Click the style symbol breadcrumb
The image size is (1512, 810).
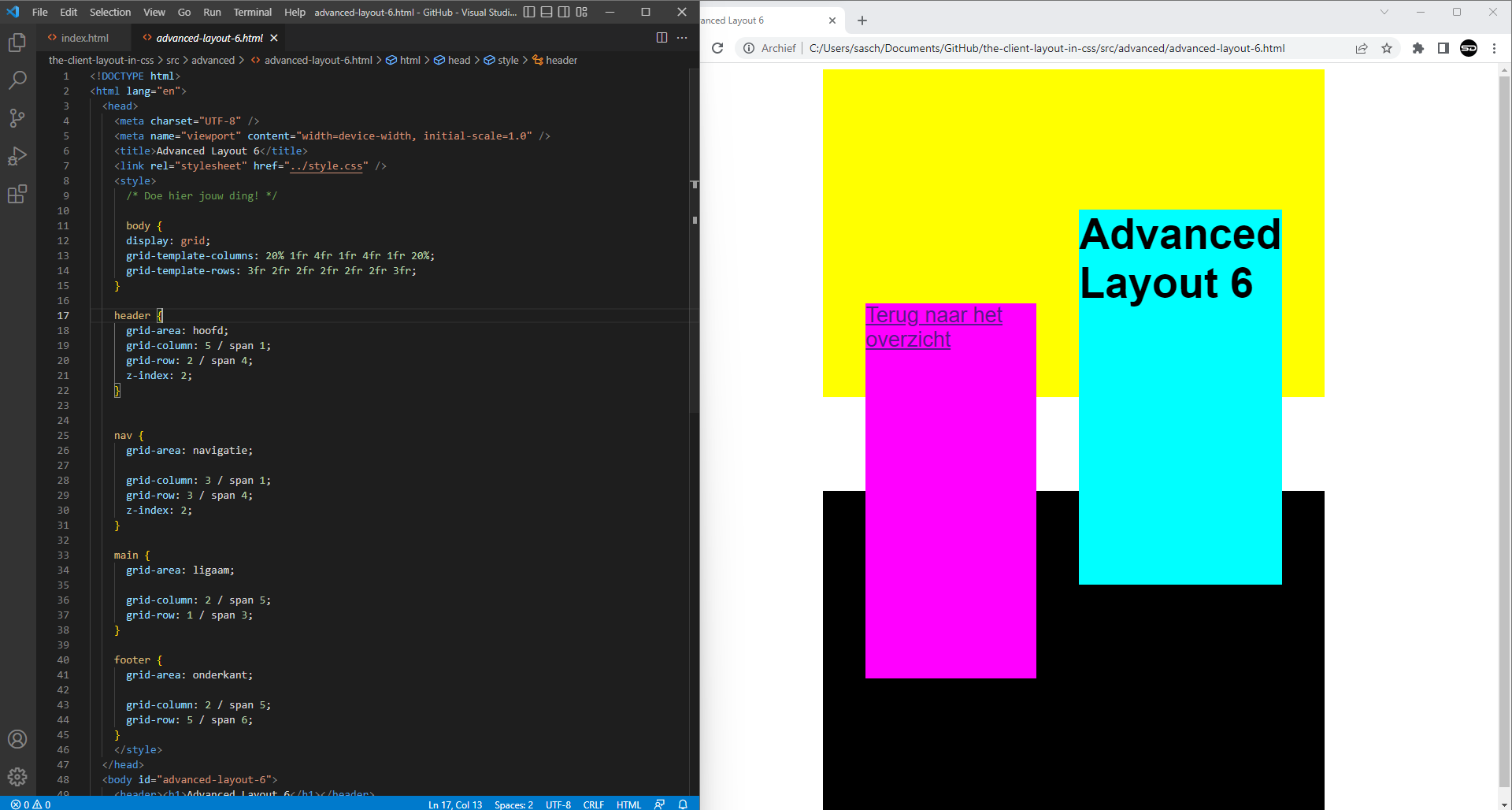pyautogui.click(x=502, y=60)
